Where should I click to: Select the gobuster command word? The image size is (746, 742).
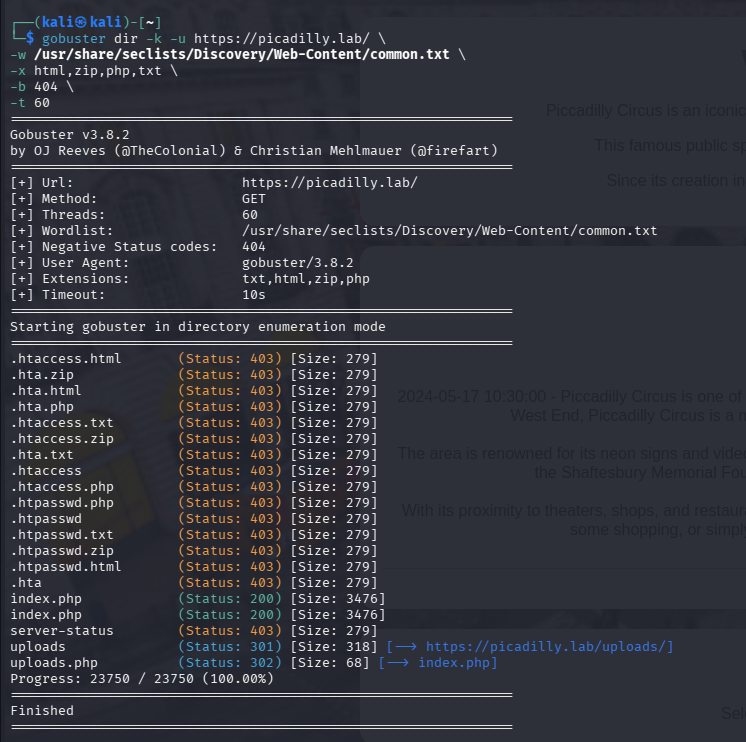[74, 39]
